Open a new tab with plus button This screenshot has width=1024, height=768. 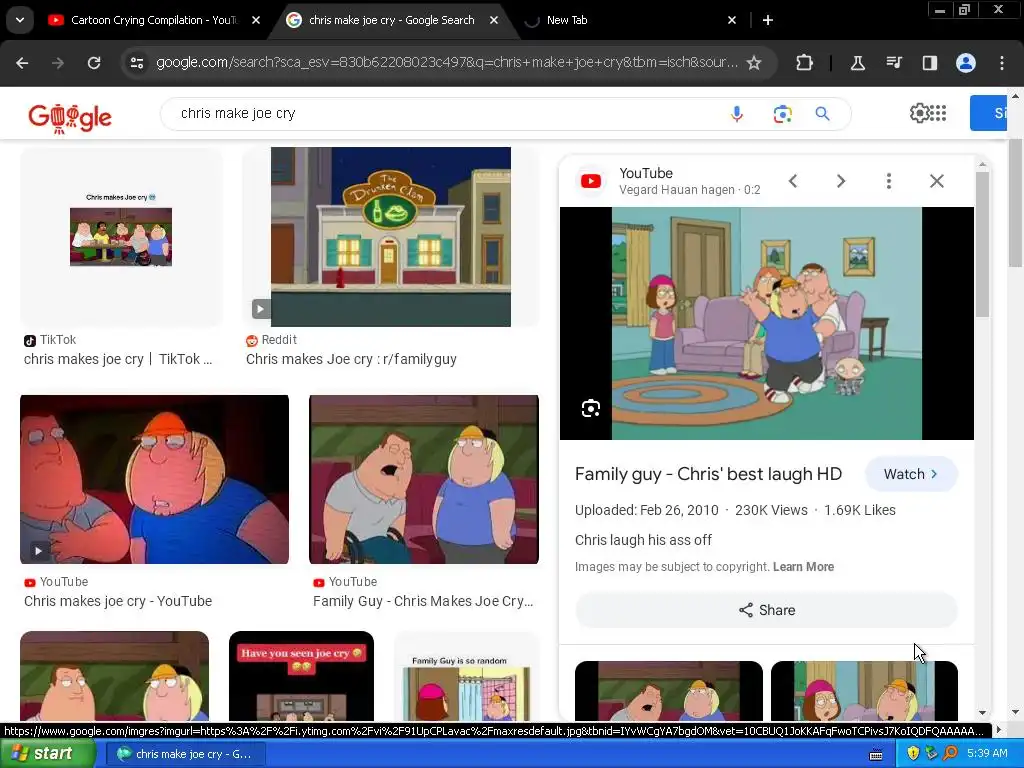768,20
